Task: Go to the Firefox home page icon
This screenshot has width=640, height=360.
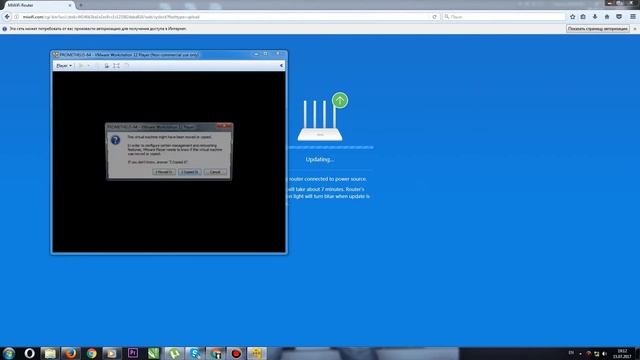Action: coord(607,17)
